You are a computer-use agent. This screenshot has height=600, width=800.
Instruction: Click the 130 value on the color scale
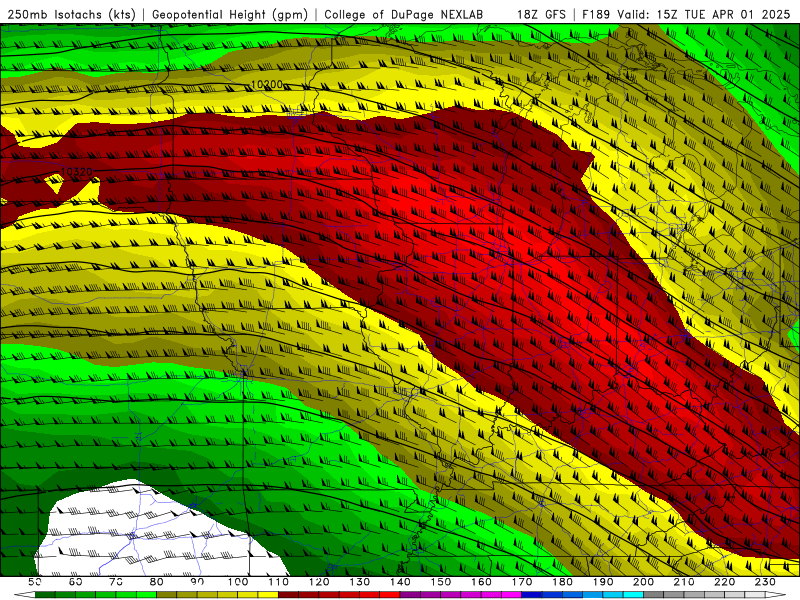[x=359, y=582]
